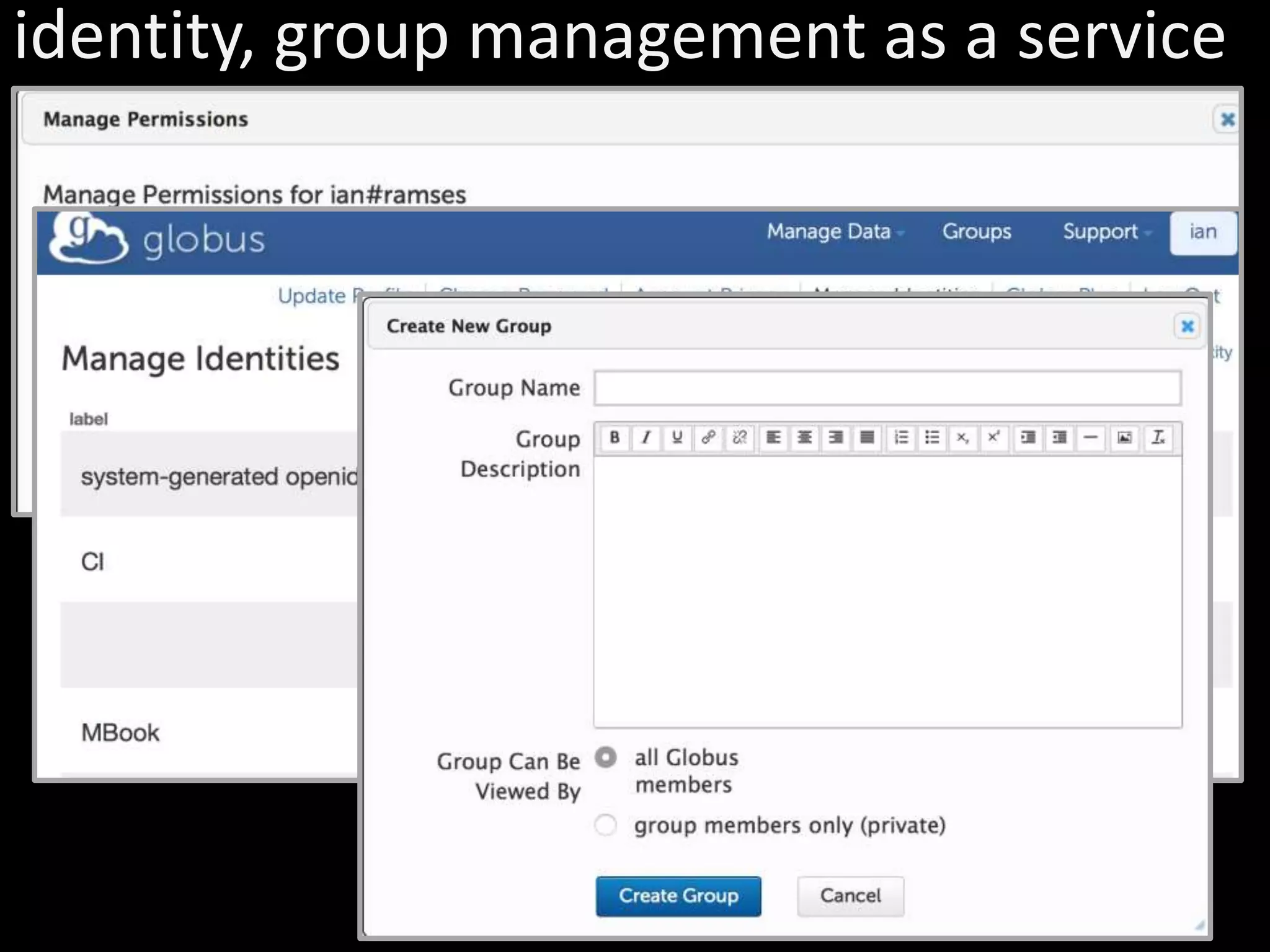Justify description text

(x=867, y=438)
